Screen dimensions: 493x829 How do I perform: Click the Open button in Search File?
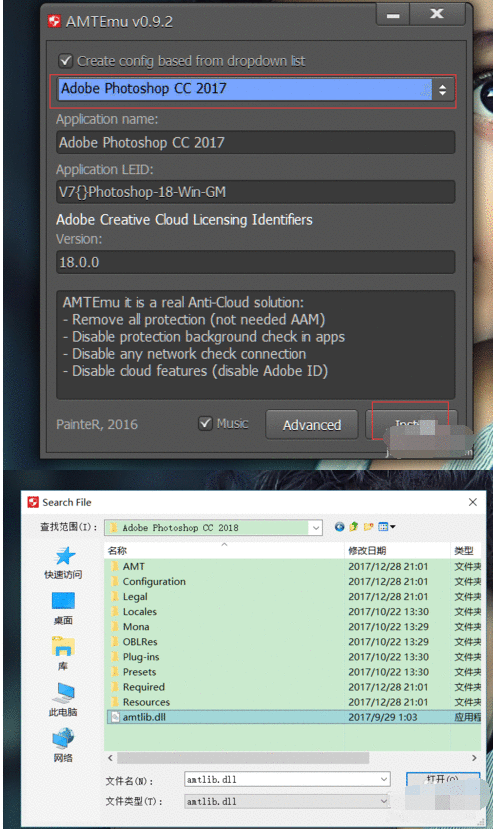click(x=442, y=779)
